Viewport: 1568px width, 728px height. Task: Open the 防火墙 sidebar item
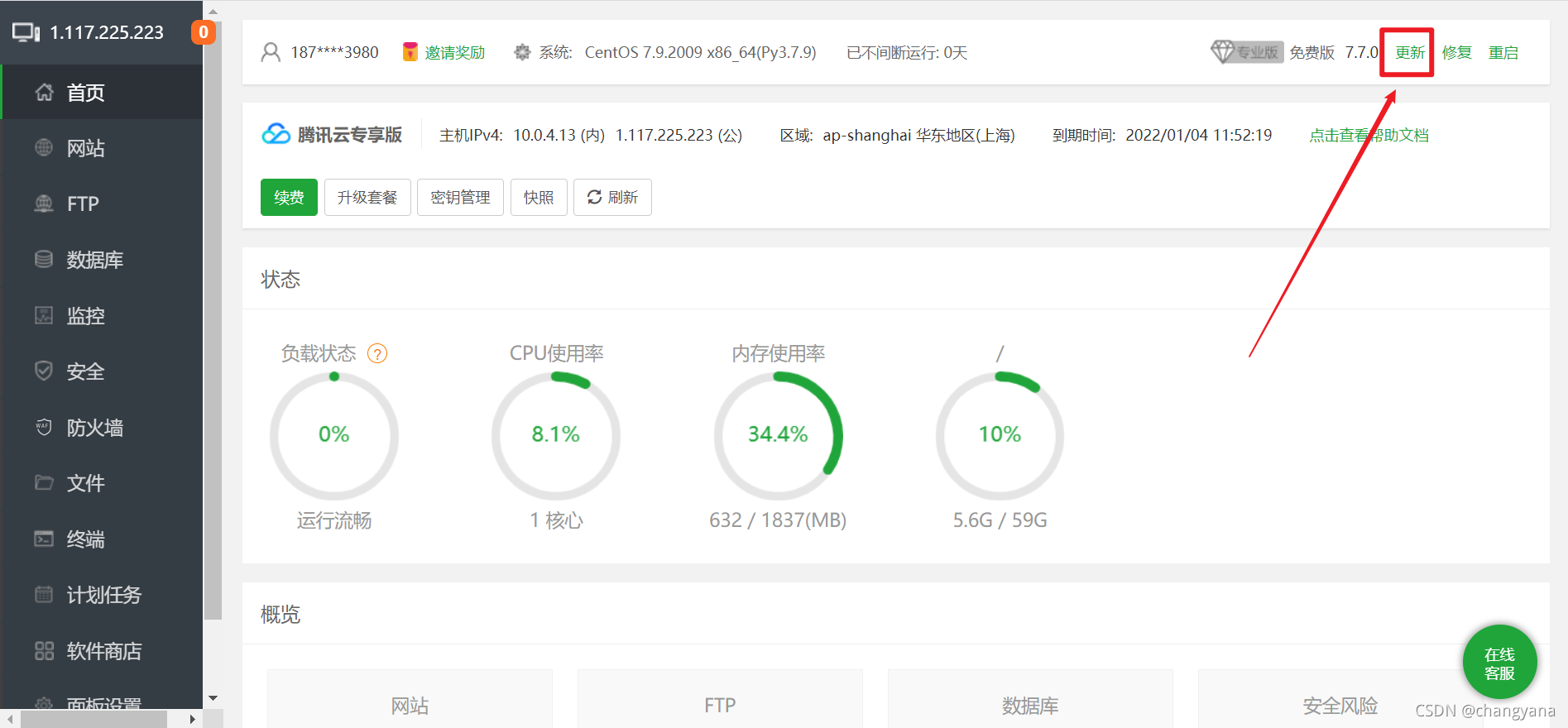(x=102, y=427)
